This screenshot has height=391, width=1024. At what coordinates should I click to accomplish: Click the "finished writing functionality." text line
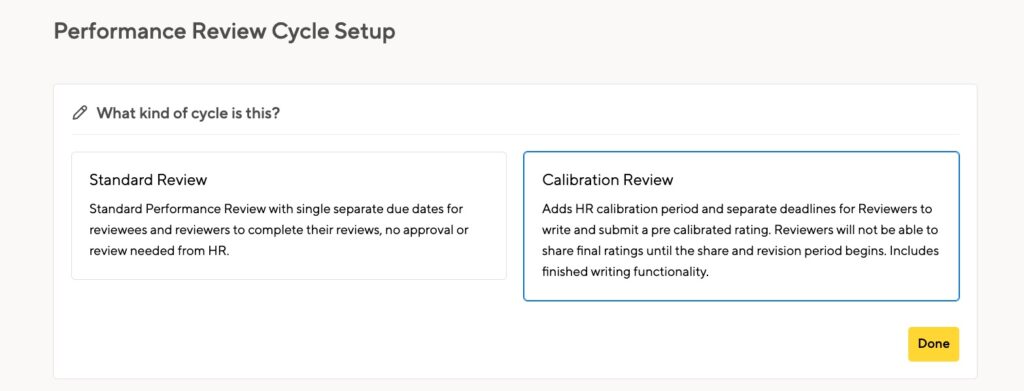point(625,272)
